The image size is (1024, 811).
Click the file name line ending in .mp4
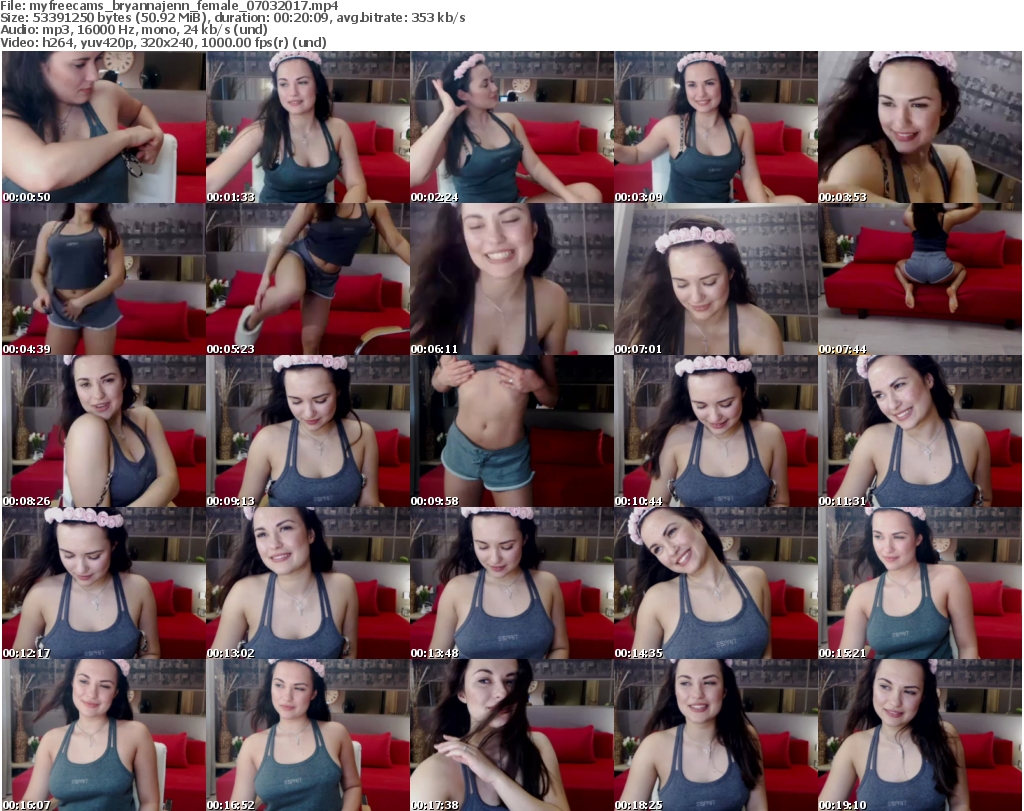tap(169, 6)
